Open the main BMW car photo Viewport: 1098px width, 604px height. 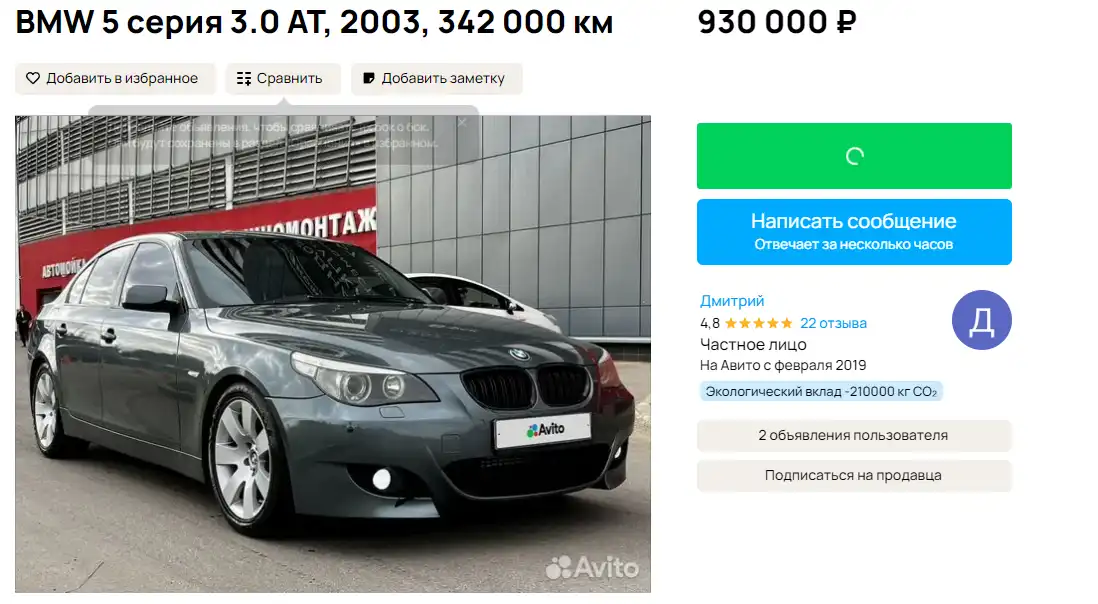pos(333,354)
